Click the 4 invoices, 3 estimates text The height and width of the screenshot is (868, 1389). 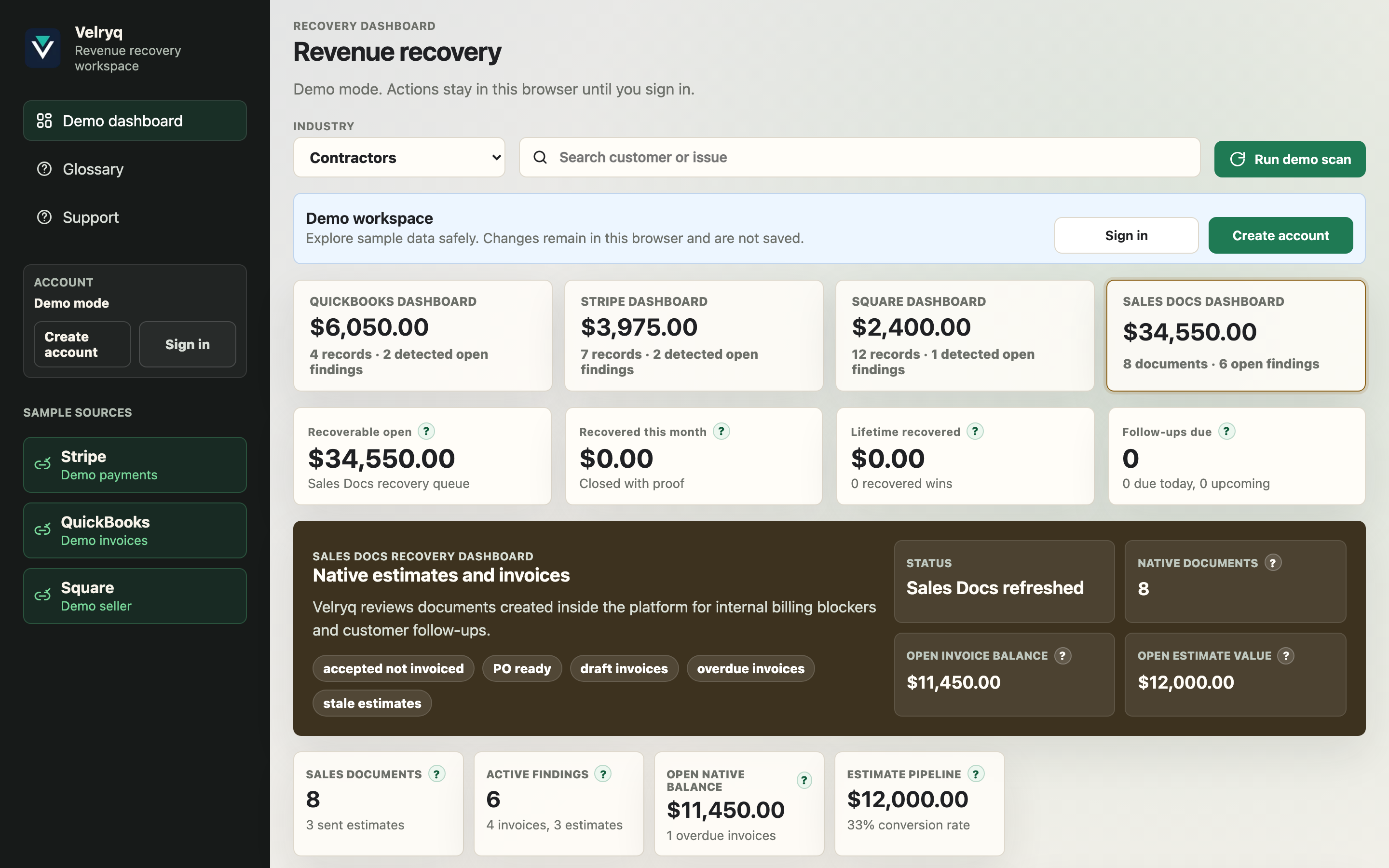[555, 825]
